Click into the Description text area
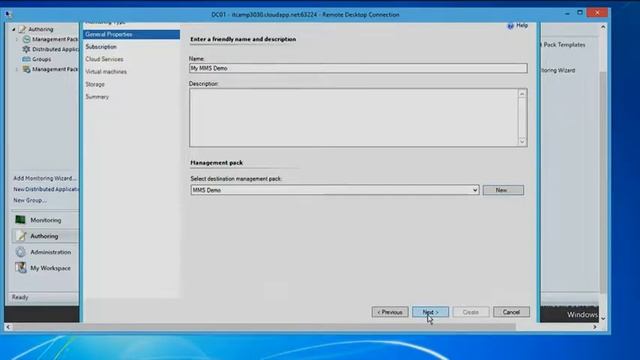This screenshot has height=360, width=640. pos(353,118)
